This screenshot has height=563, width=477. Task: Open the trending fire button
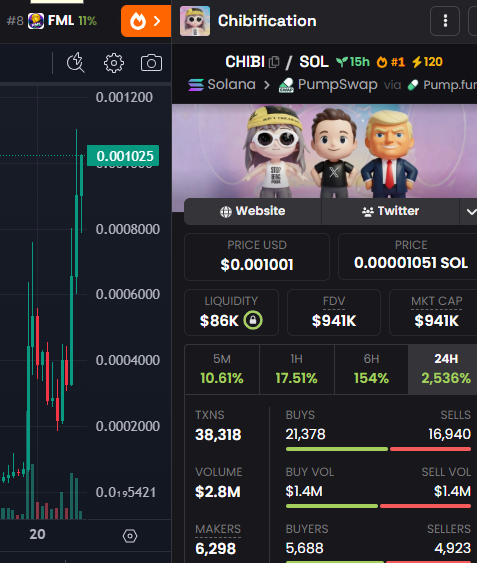point(146,21)
